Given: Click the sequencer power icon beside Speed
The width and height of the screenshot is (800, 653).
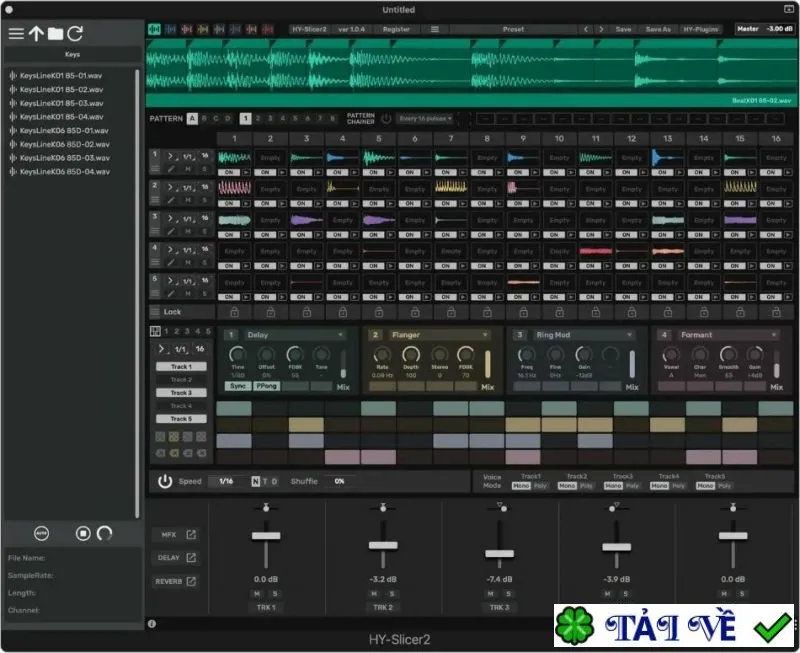Looking at the screenshot, I should [165, 481].
